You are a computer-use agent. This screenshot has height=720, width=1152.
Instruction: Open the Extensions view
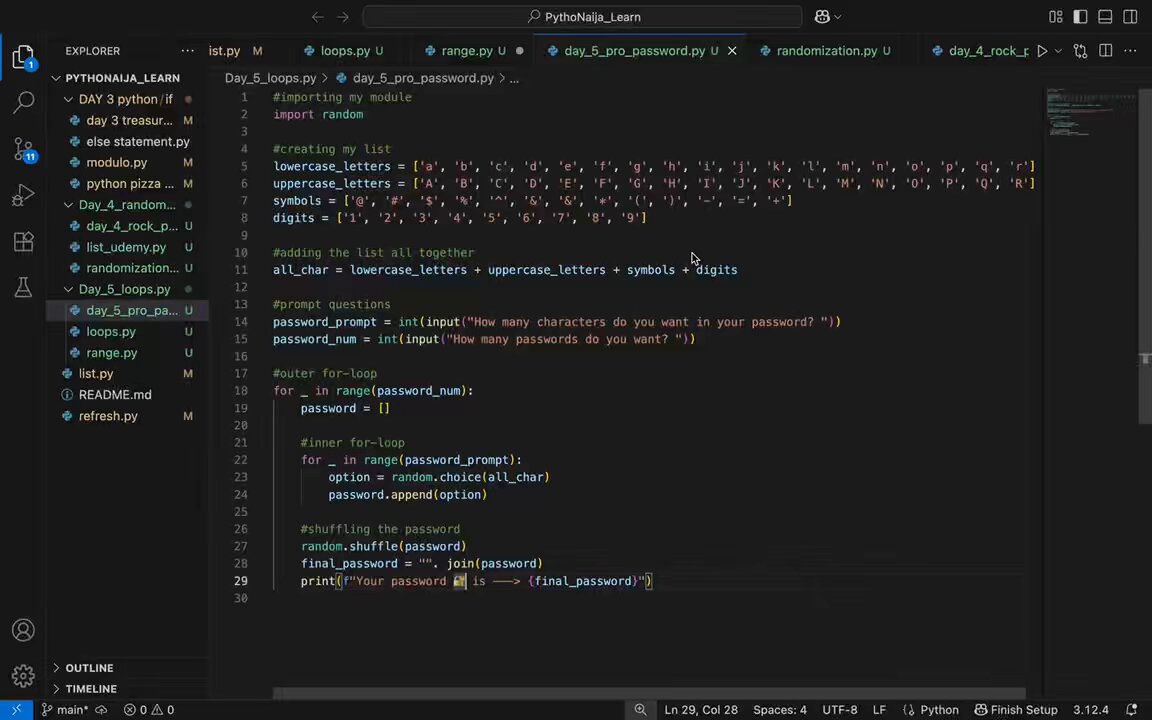click(23, 241)
